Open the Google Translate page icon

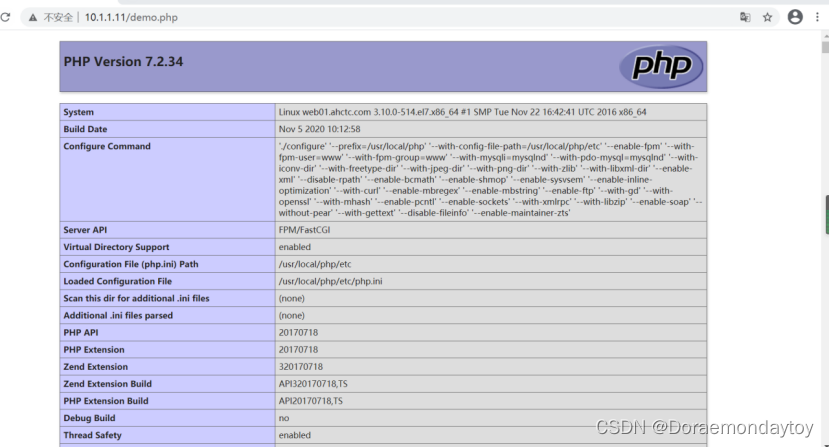pos(745,17)
